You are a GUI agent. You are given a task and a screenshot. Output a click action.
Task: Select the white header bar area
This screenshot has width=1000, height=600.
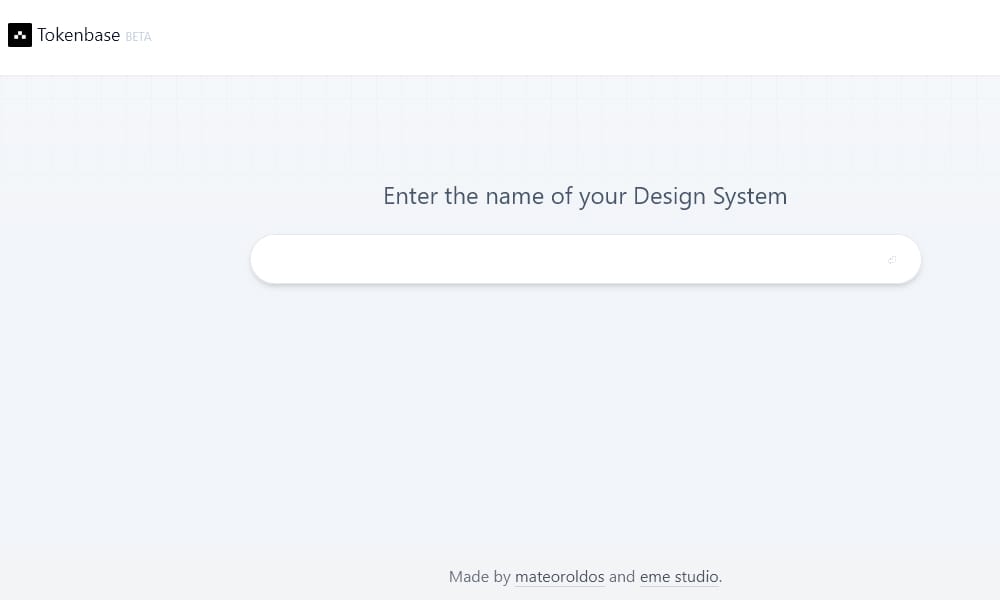(x=500, y=37)
